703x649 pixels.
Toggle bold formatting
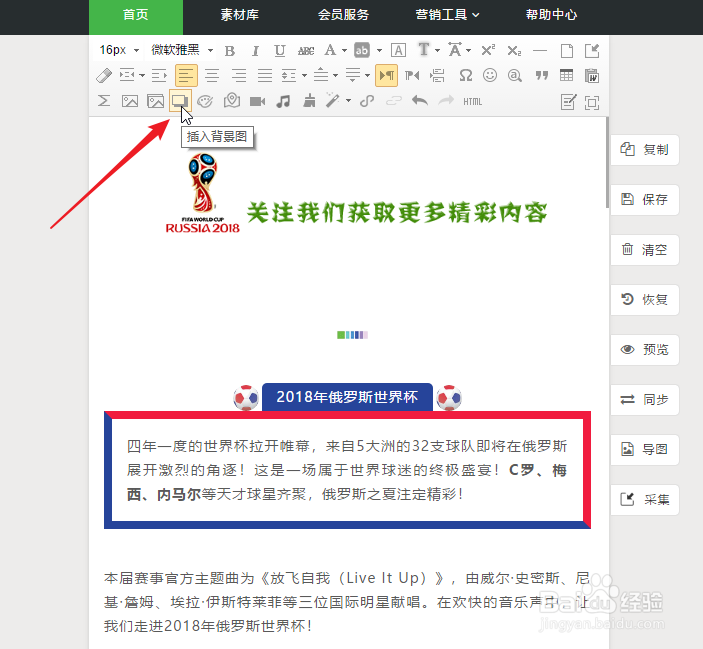pos(230,51)
